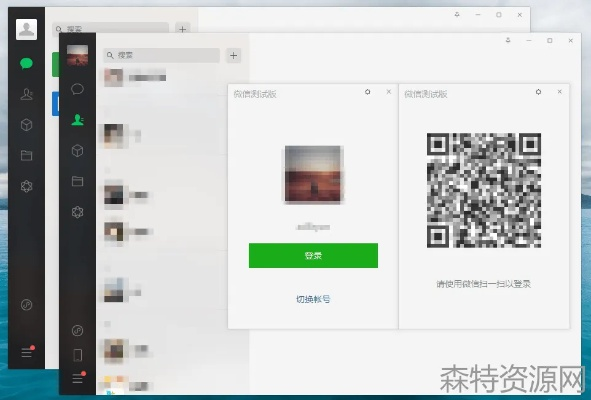The width and height of the screenshot is (591, 400).
Task: Click the QR code image
Action: tap(484, 190)
